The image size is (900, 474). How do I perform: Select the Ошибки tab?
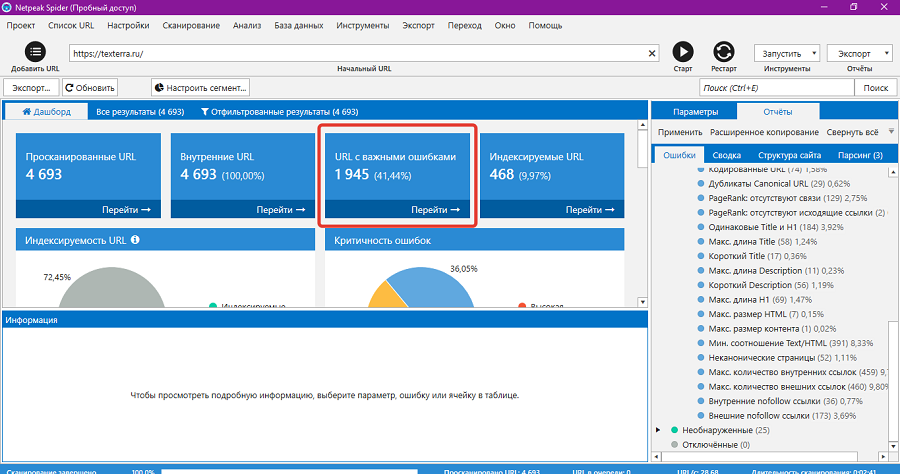click(679, 155)
